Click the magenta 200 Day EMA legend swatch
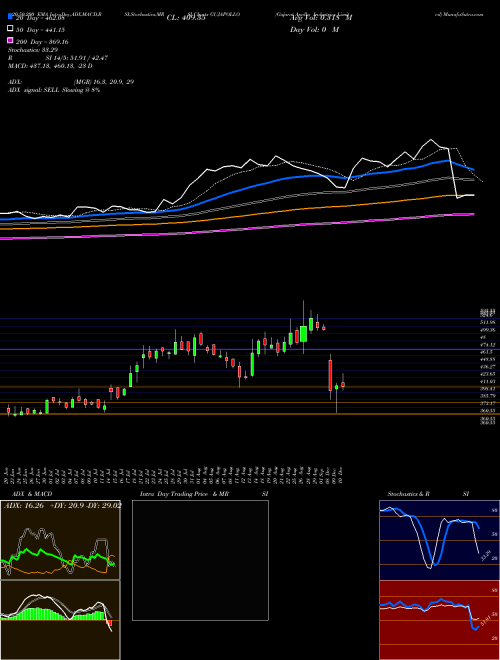The width and height of the screenshot is (500, 660). pyautogui.click(x=10, y=40)
